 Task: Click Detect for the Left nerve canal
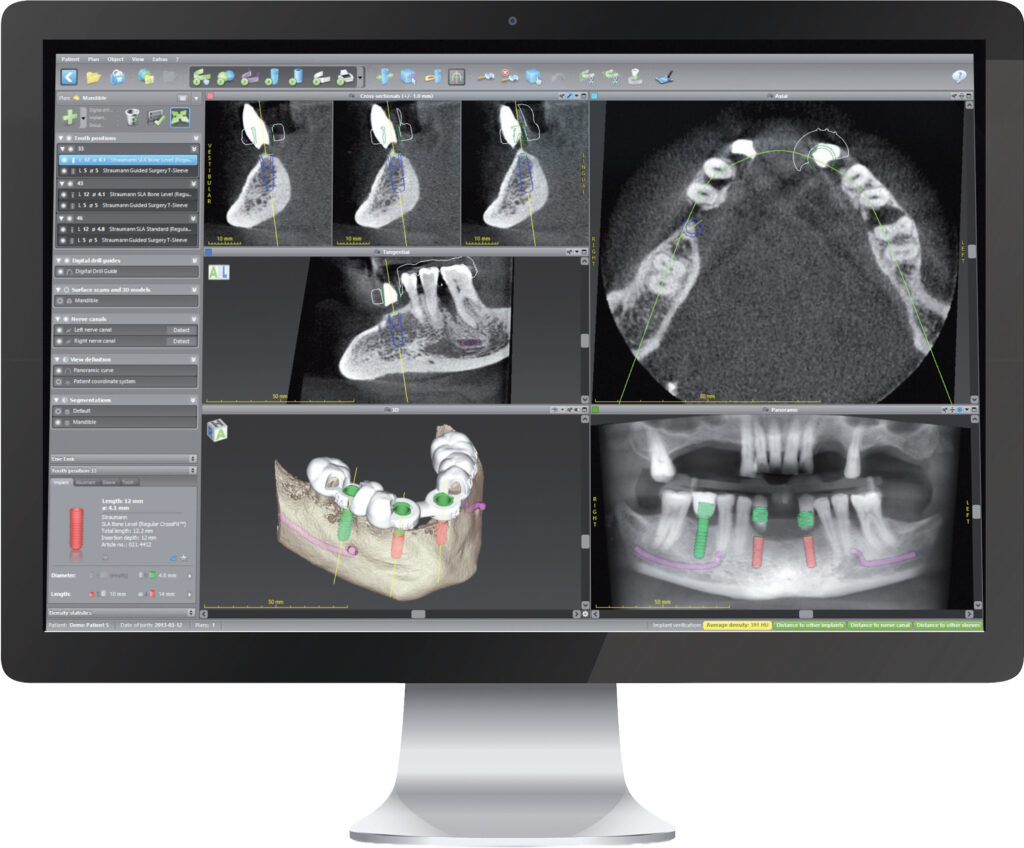point(180,329)
